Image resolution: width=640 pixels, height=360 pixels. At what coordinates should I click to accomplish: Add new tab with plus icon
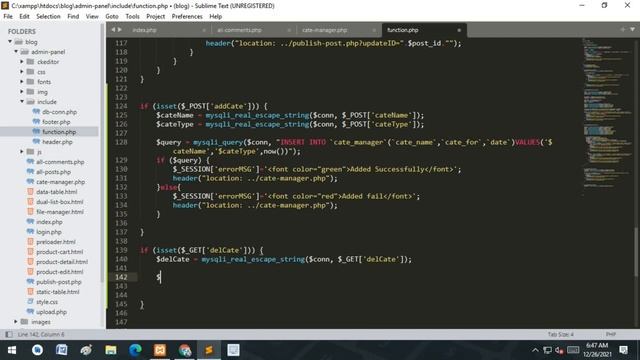(x=622, y=29)
